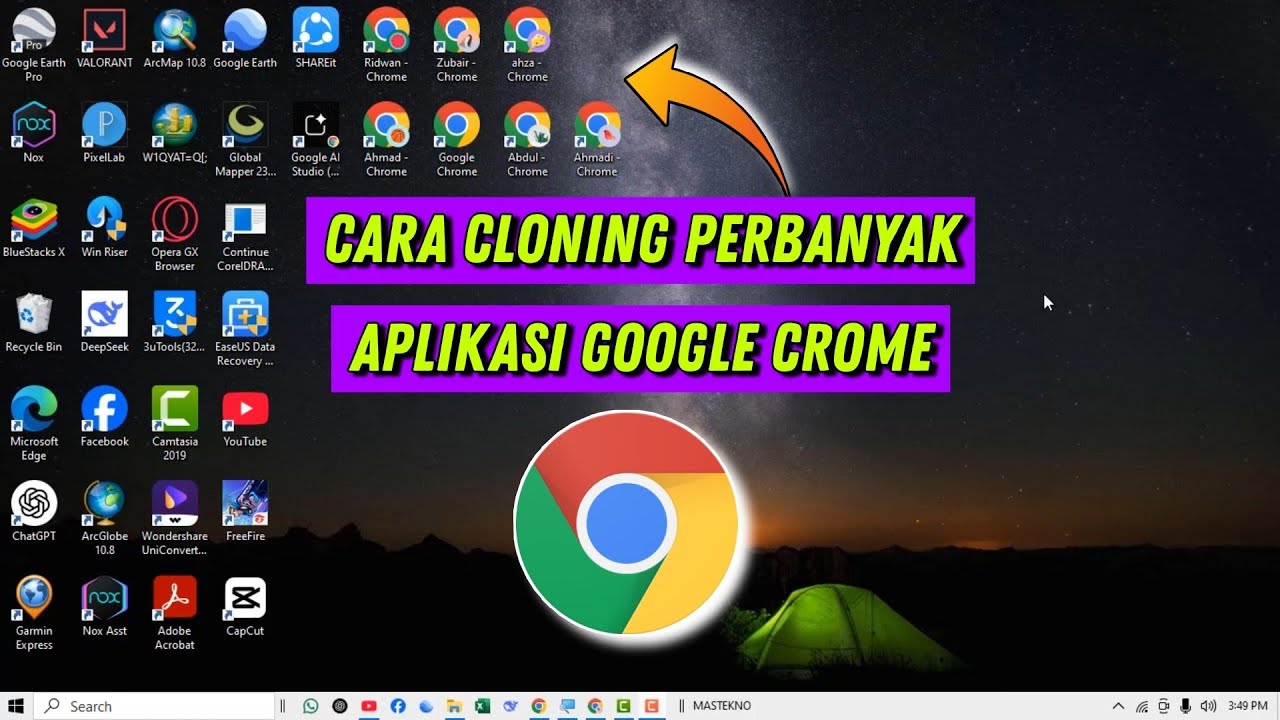This screenshot has width=1280, height=720.
Task: Select the Garmin Express desktop icon
Action: pyautogui.click(x=34, y=614)
